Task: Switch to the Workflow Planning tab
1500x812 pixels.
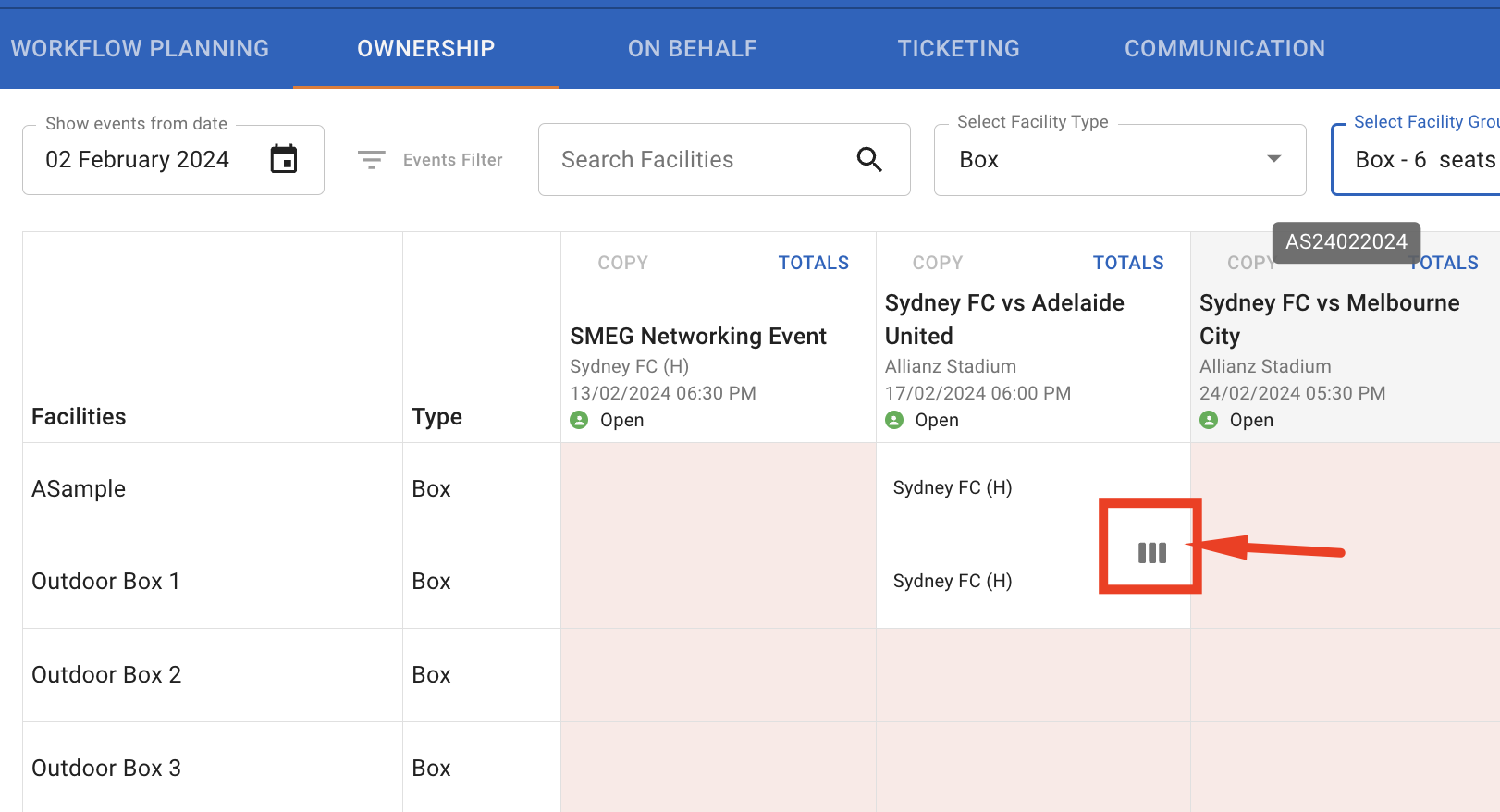Action: pyautogui.click(x=140, y=48)
